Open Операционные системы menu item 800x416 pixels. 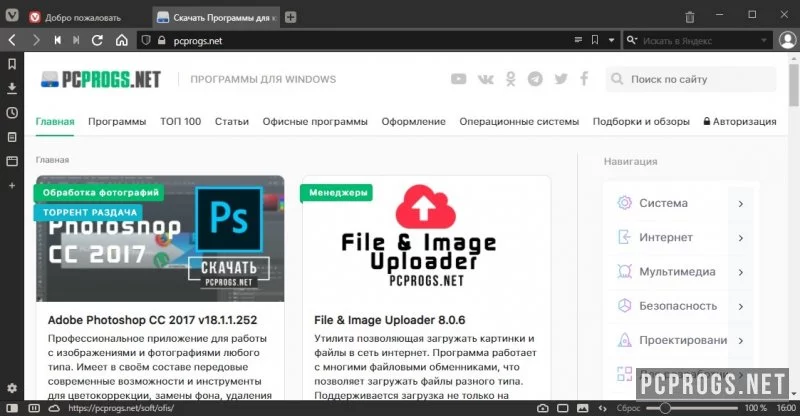[519, 121]
